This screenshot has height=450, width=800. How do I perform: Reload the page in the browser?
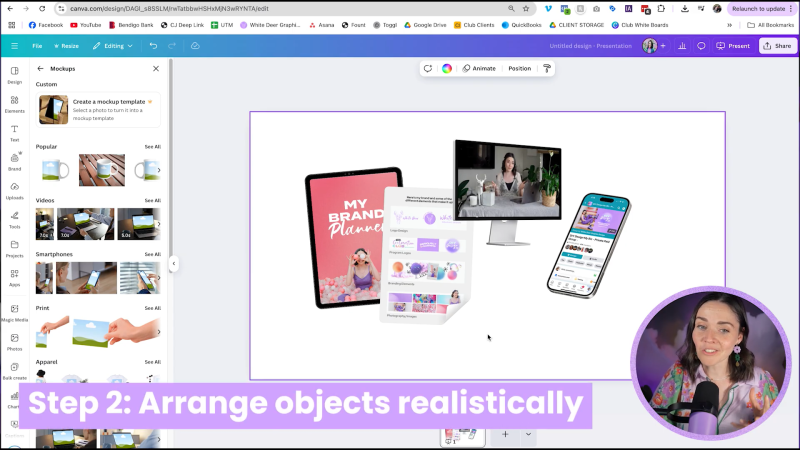pyautogui.click(x=42, y=9)
